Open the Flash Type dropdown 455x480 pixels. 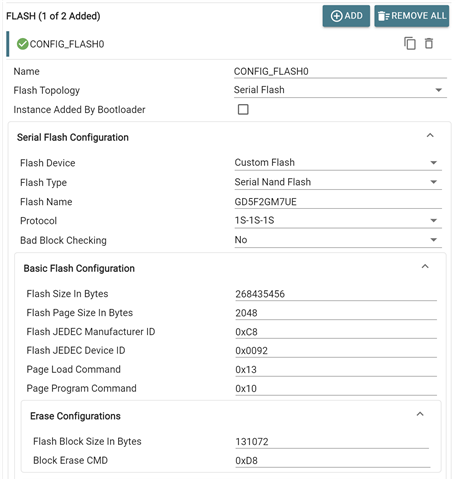pos(338,182)
